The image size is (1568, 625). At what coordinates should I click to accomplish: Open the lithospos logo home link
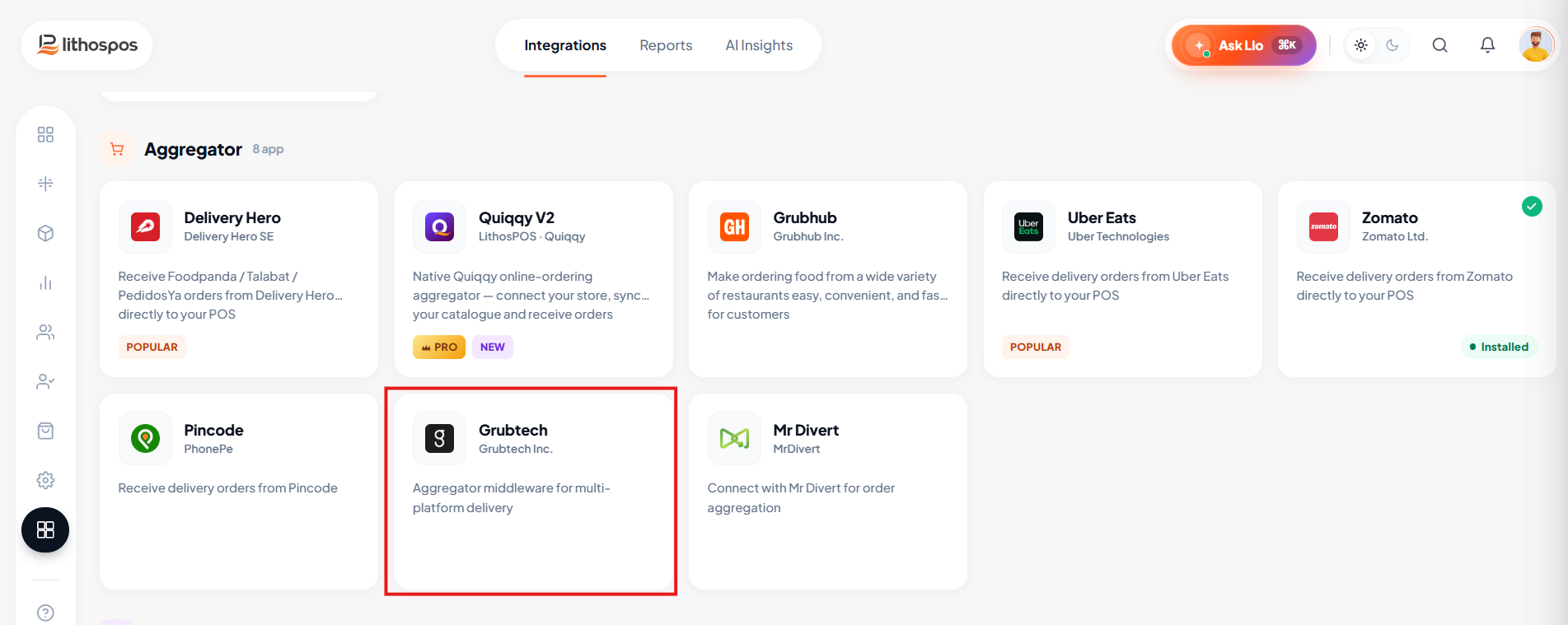[87, 45]
